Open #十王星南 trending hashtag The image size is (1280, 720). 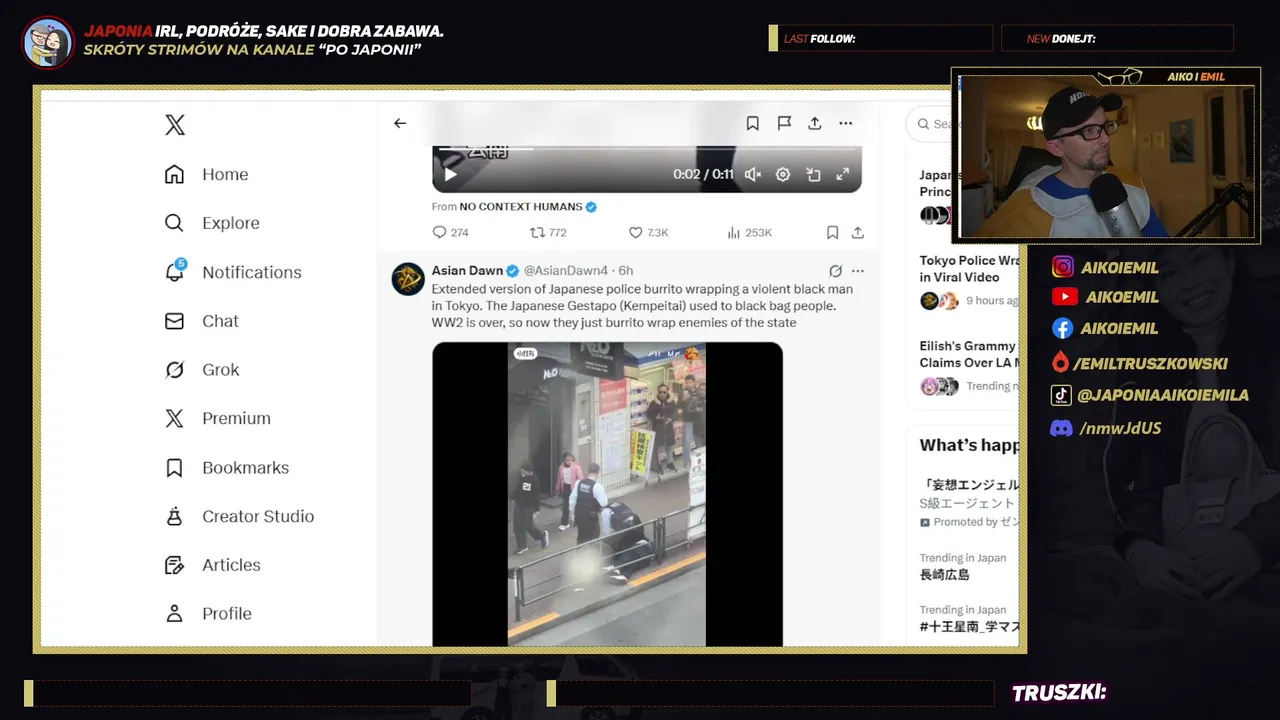(969, 627)
